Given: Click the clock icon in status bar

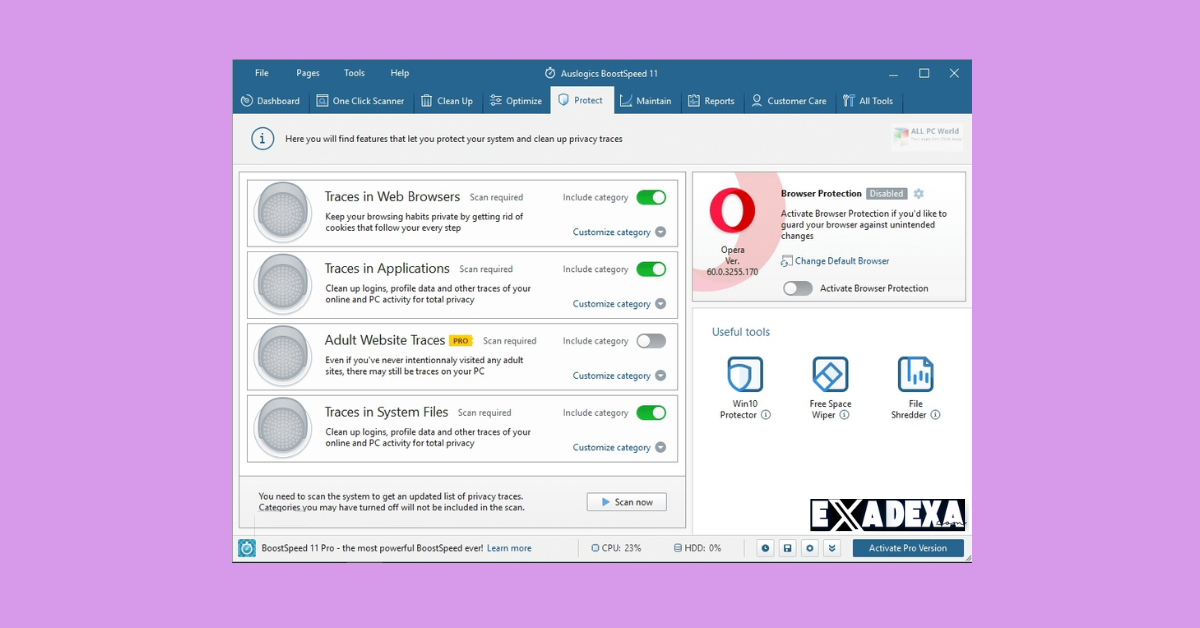Looking at the screenshot, I should click(765, 548).
